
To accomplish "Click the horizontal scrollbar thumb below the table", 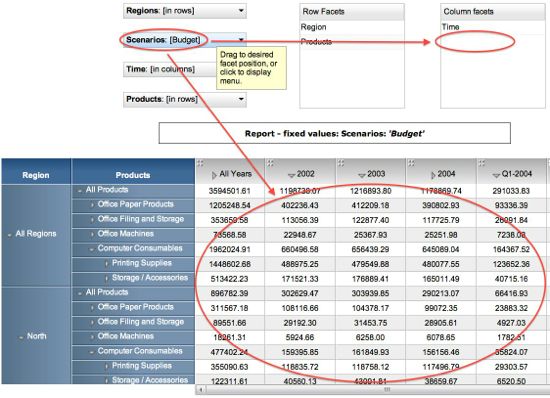I will tap(387, 390).
